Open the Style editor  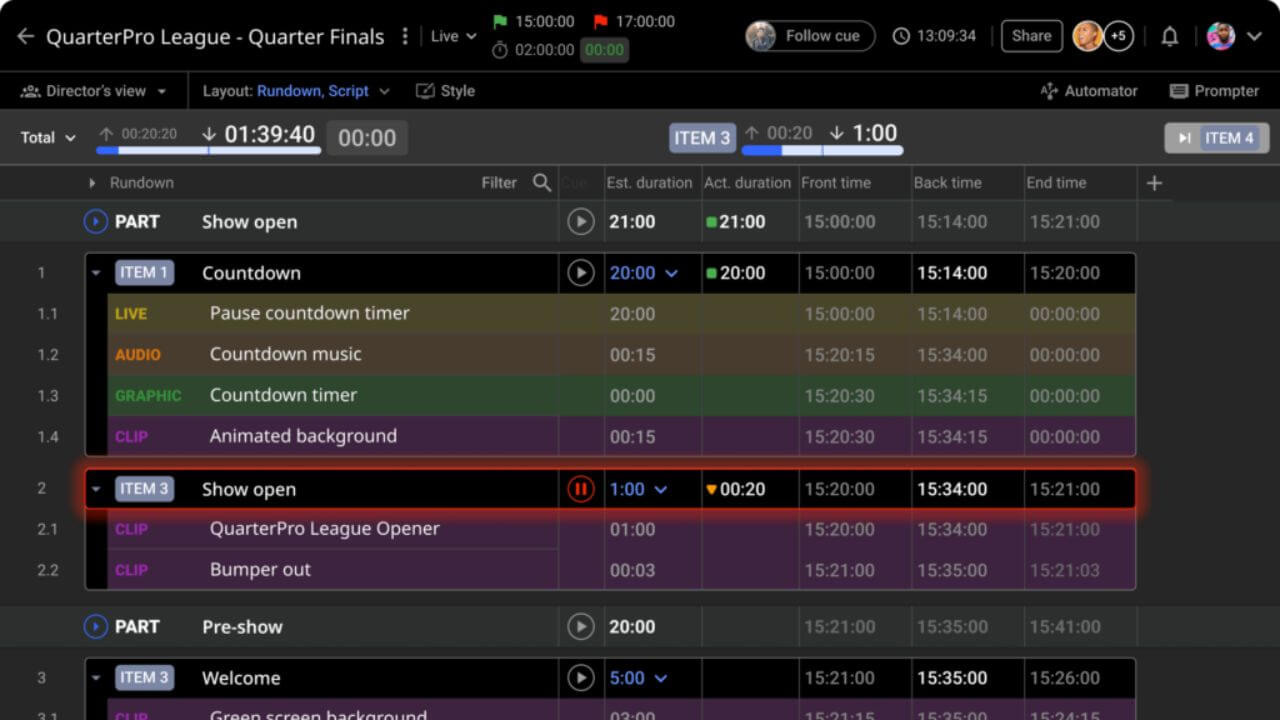point(445,91)
